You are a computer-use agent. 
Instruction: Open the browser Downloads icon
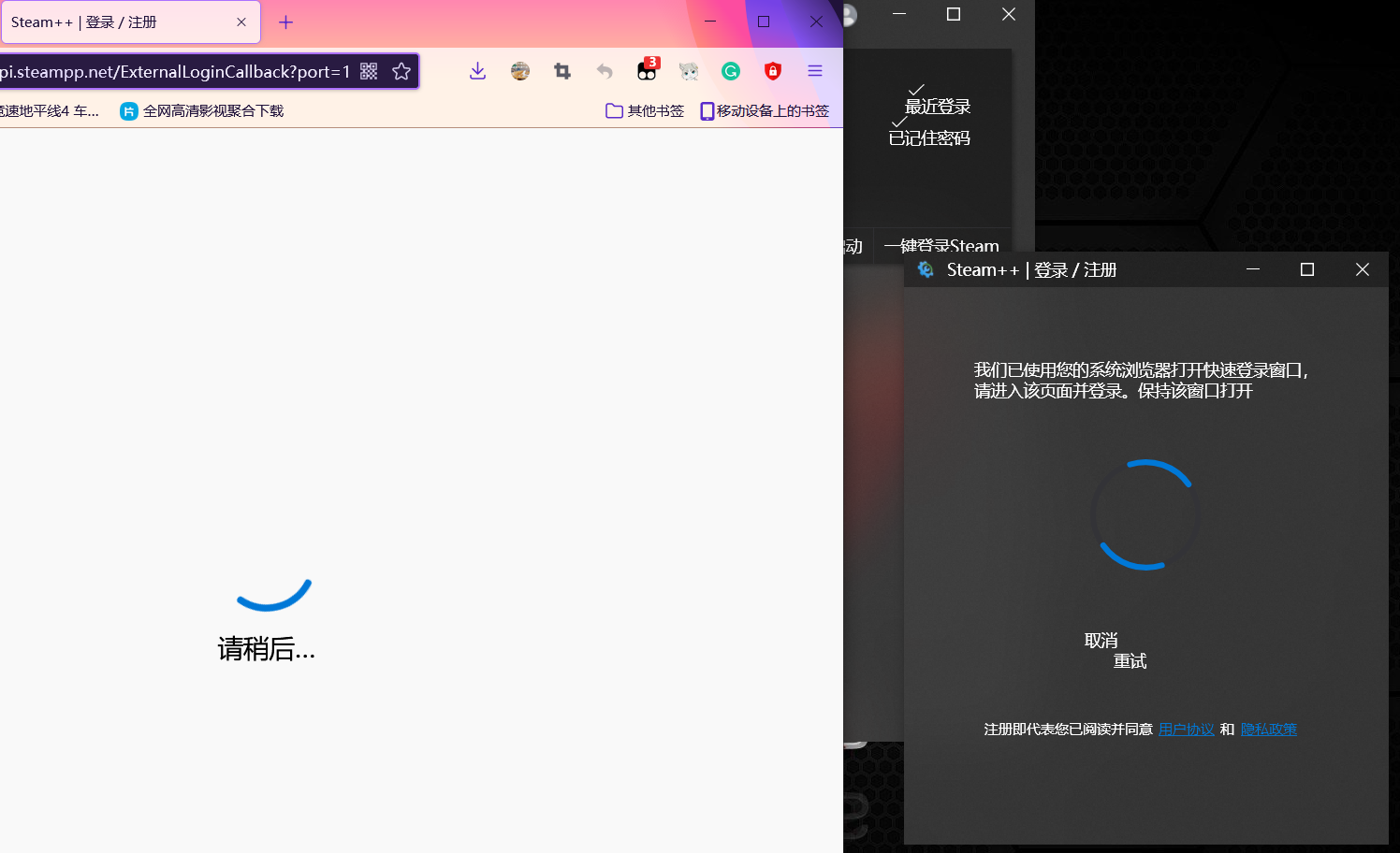477,70
